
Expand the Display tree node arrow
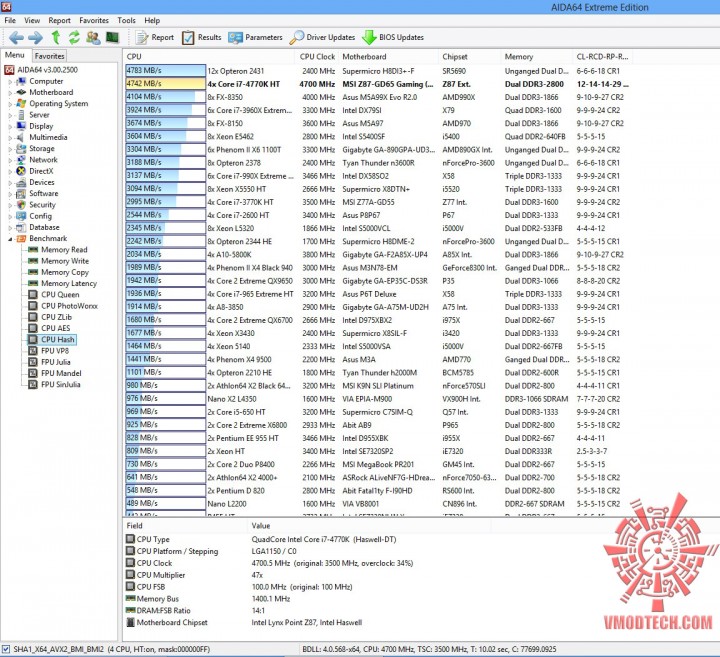pyautogui.click(x=10, y=127)
